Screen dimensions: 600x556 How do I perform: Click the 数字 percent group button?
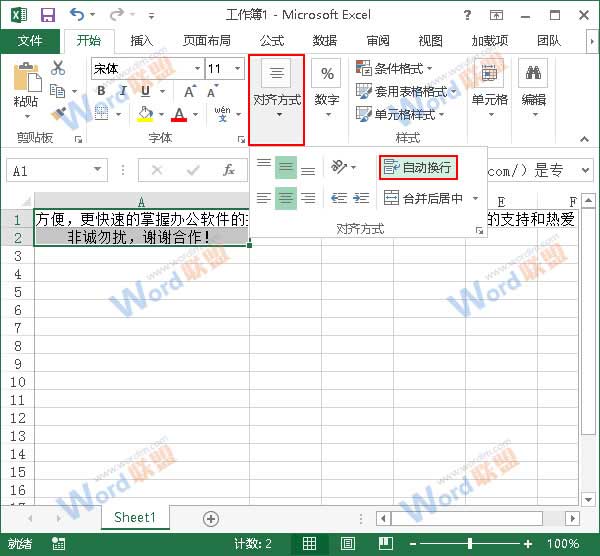pos(327,89)
